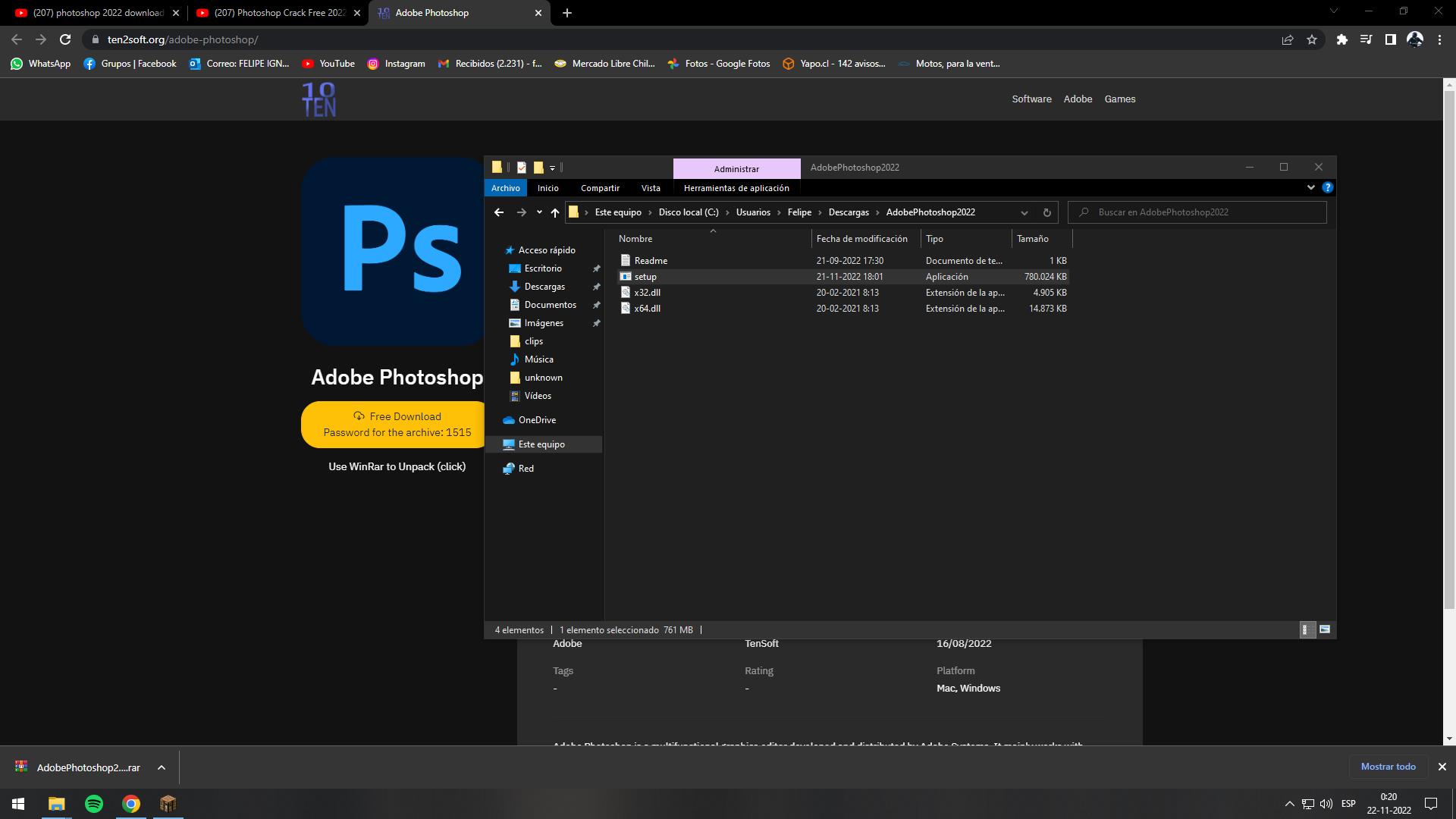Open address bar history dropdown

tap(1024, 212)
